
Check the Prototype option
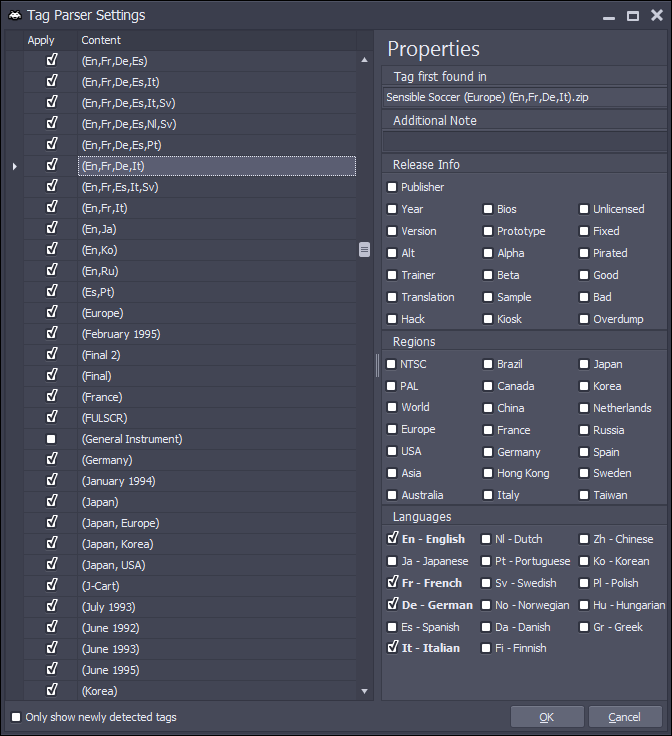488,231
